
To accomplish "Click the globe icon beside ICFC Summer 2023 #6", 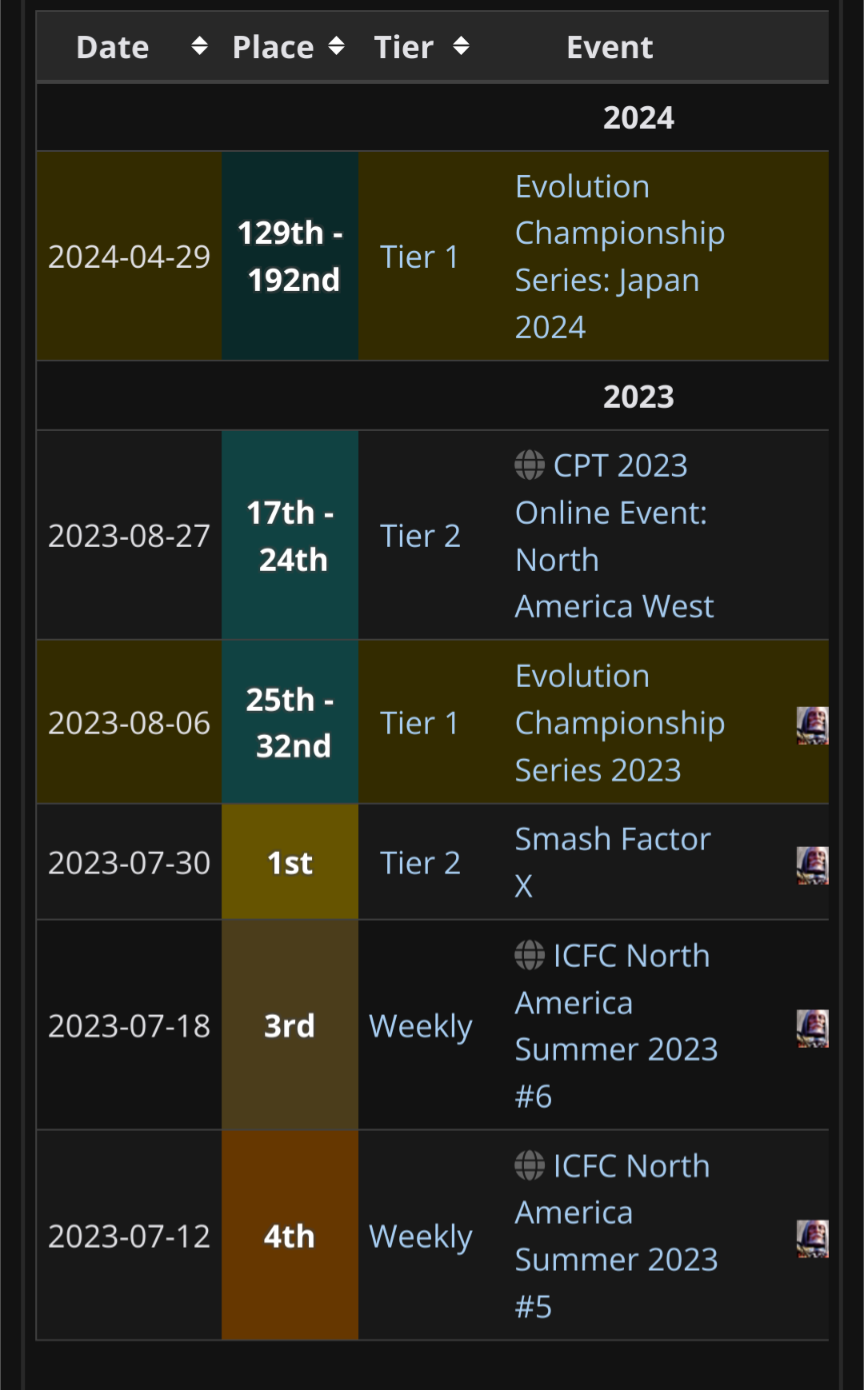I will tap(530, 955).
